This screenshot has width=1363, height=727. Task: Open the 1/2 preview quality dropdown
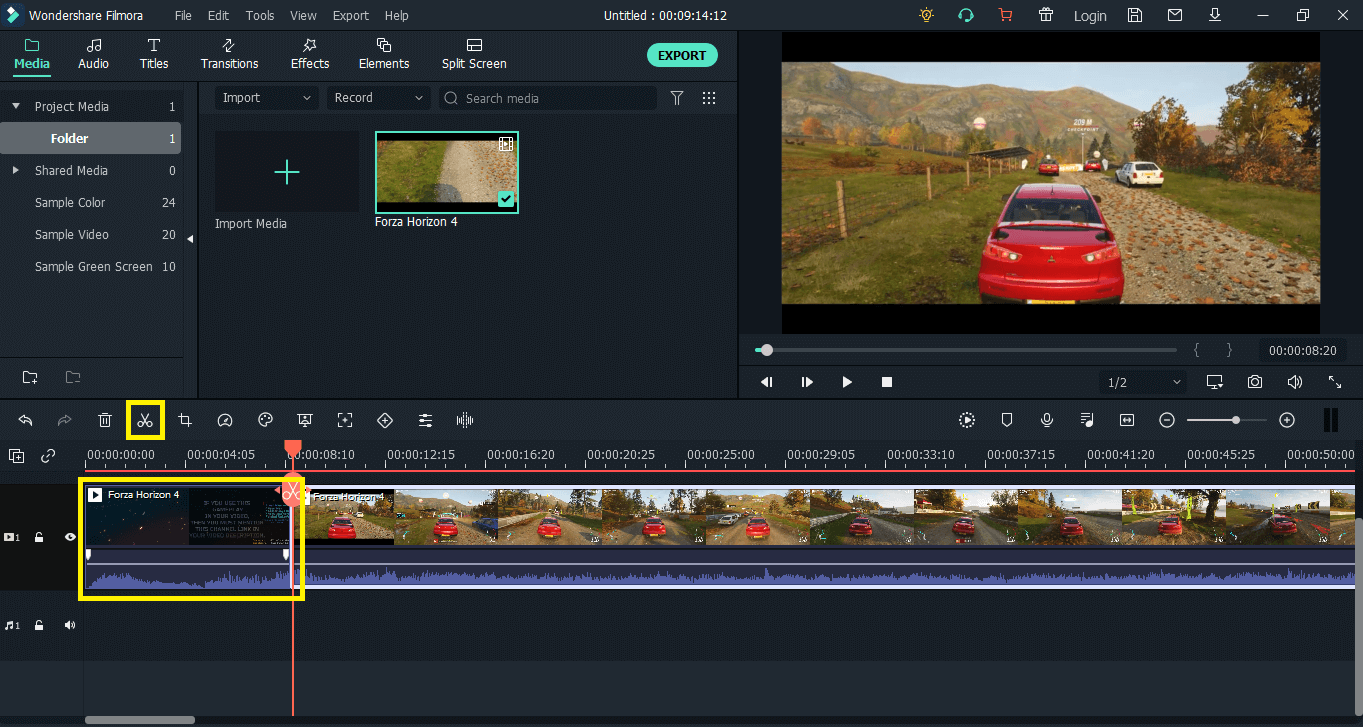coord(1143,382)
